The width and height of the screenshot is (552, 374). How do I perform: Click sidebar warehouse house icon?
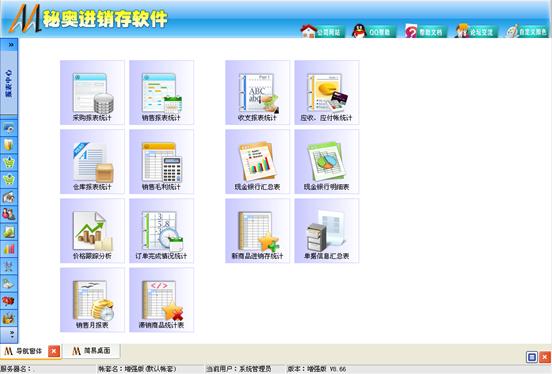9,197
